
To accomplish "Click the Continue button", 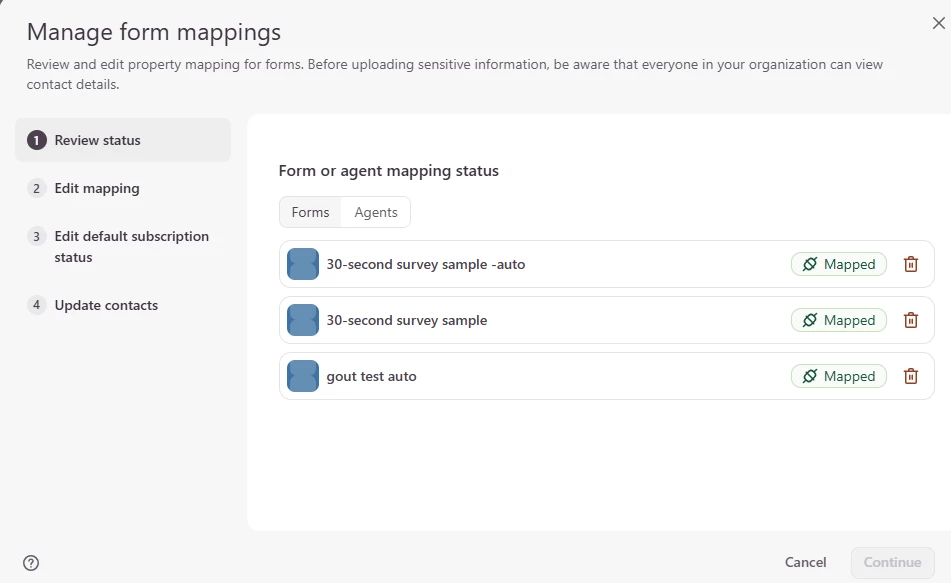I will 892,562.
